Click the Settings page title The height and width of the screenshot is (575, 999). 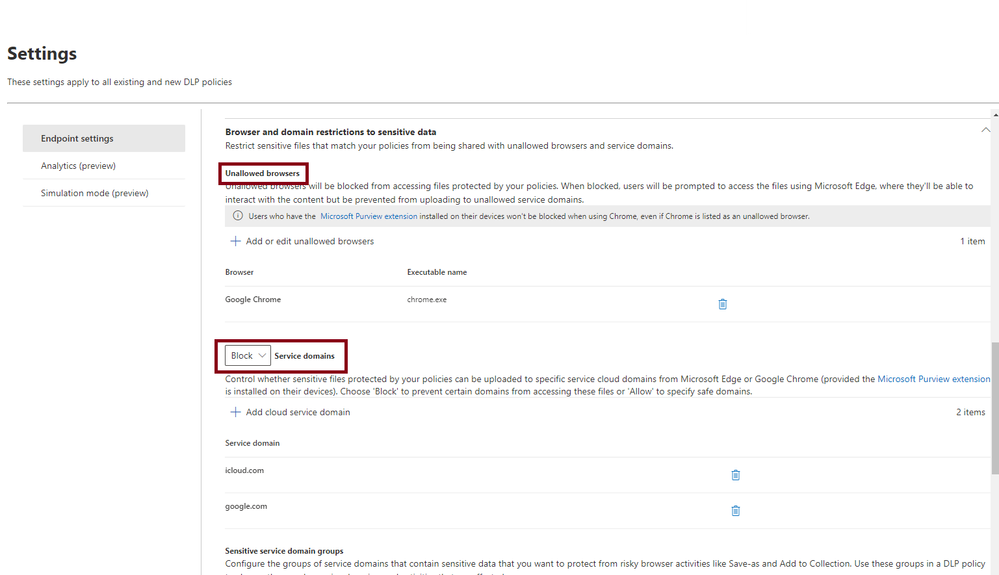[x=42, y=53]
